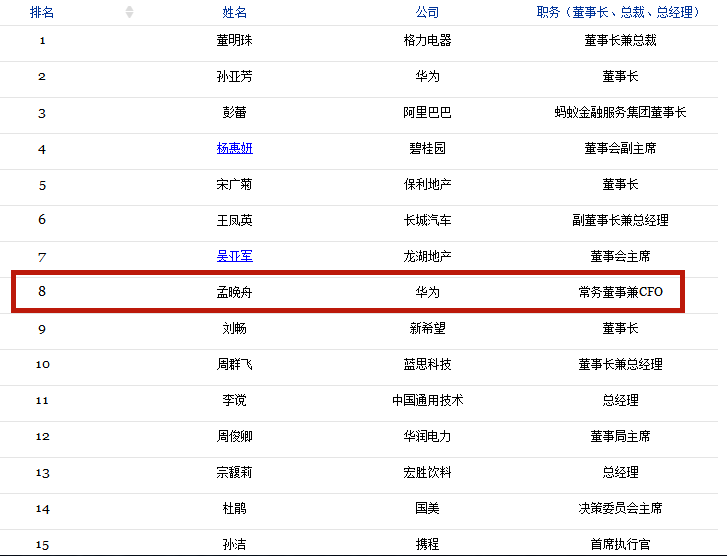Select the company 新希望
The image size is (727, 556).
[427, 328]
